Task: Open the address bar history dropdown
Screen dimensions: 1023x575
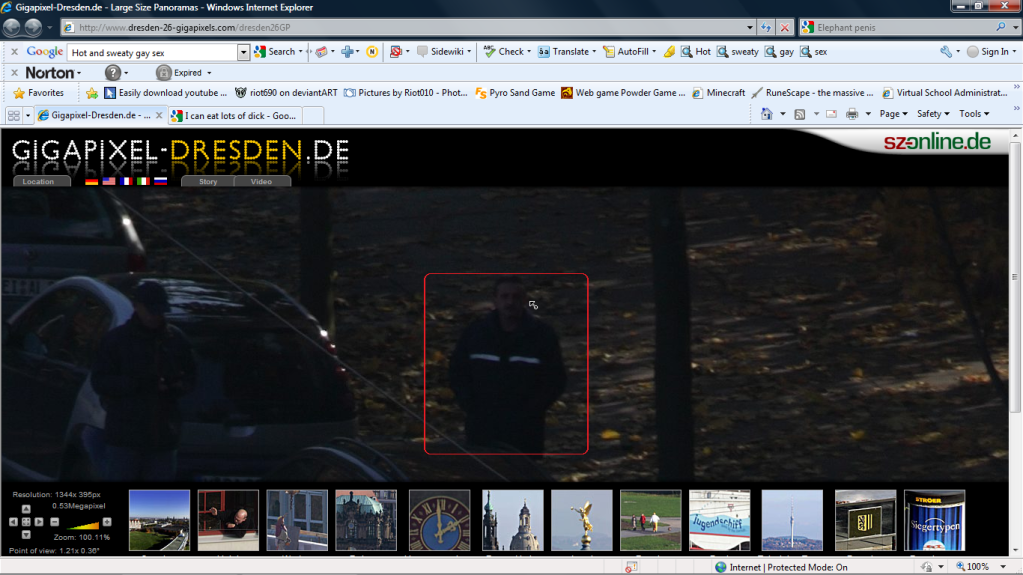Action: pos(750,27)
